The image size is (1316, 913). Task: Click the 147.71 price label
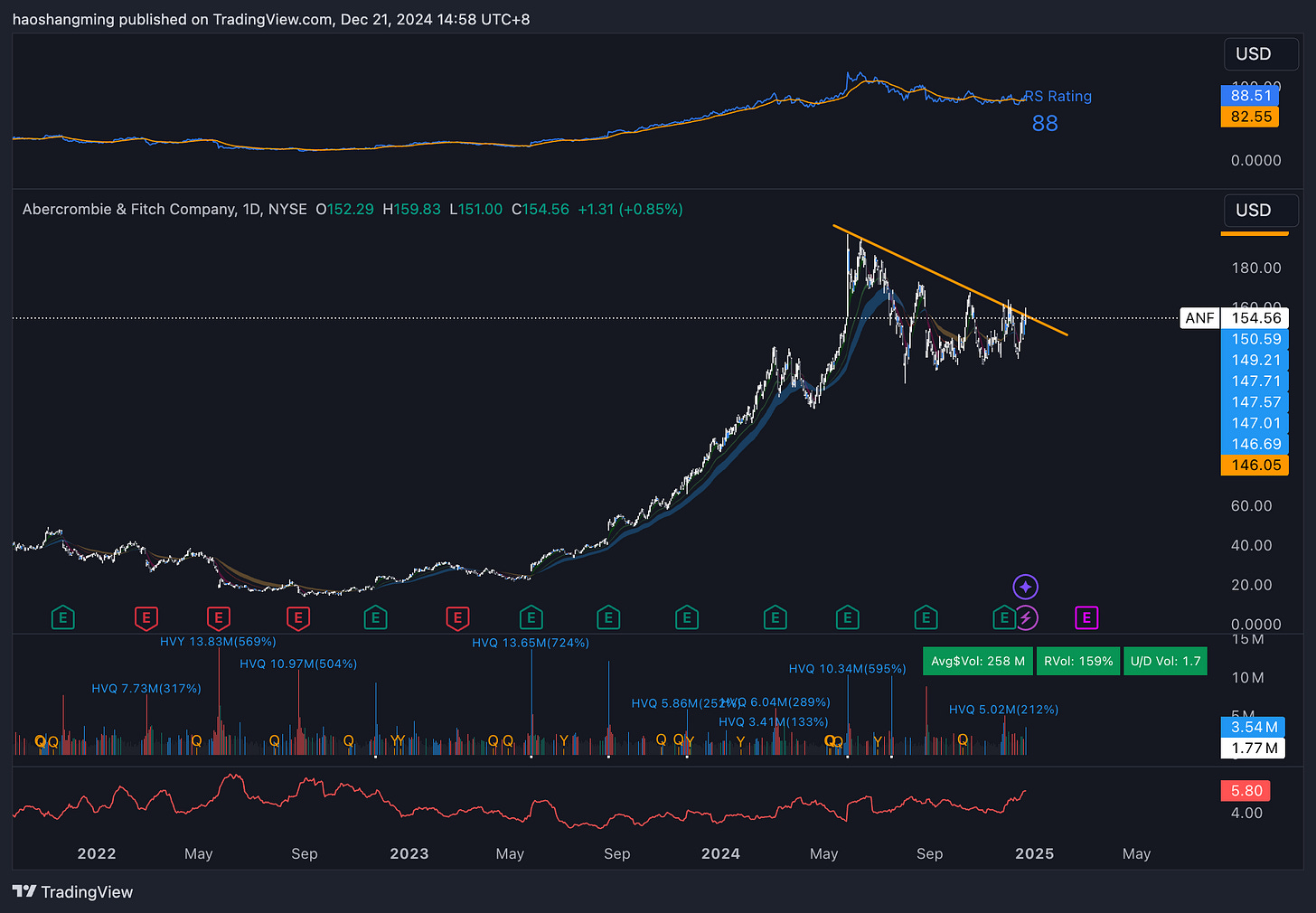coord(1256,381)
